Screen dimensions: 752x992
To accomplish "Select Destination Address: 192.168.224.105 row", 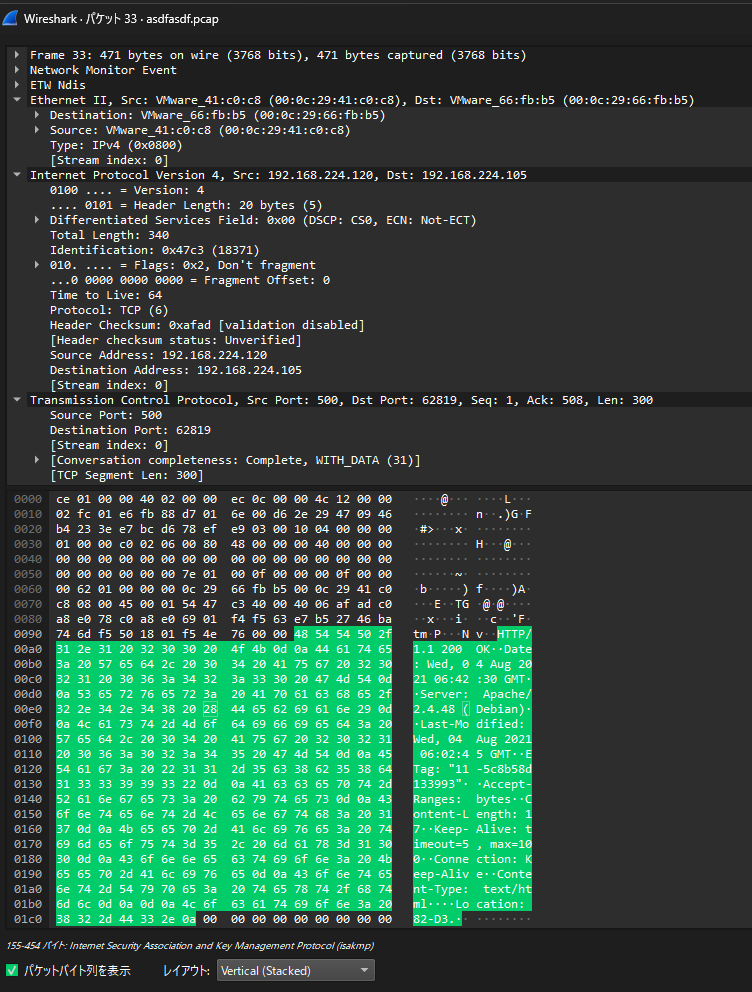I will [175, 370].
